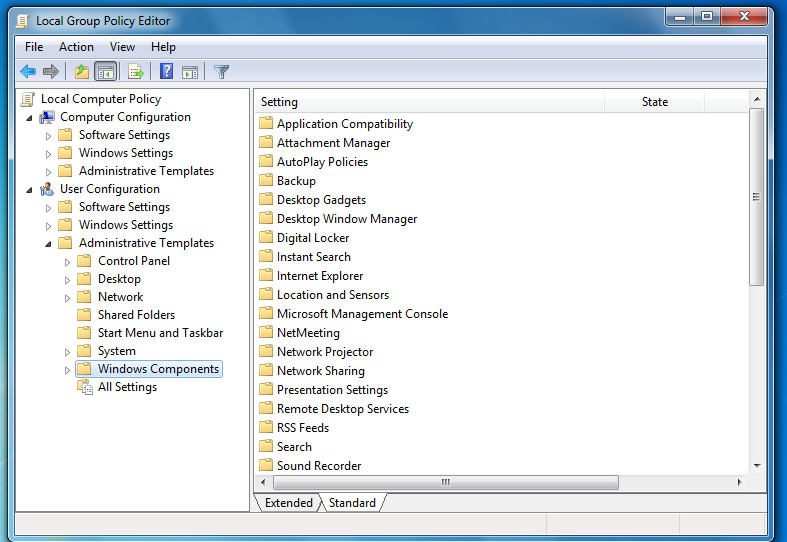Open the View menu

pyautogui.click(x=122, y=47)
